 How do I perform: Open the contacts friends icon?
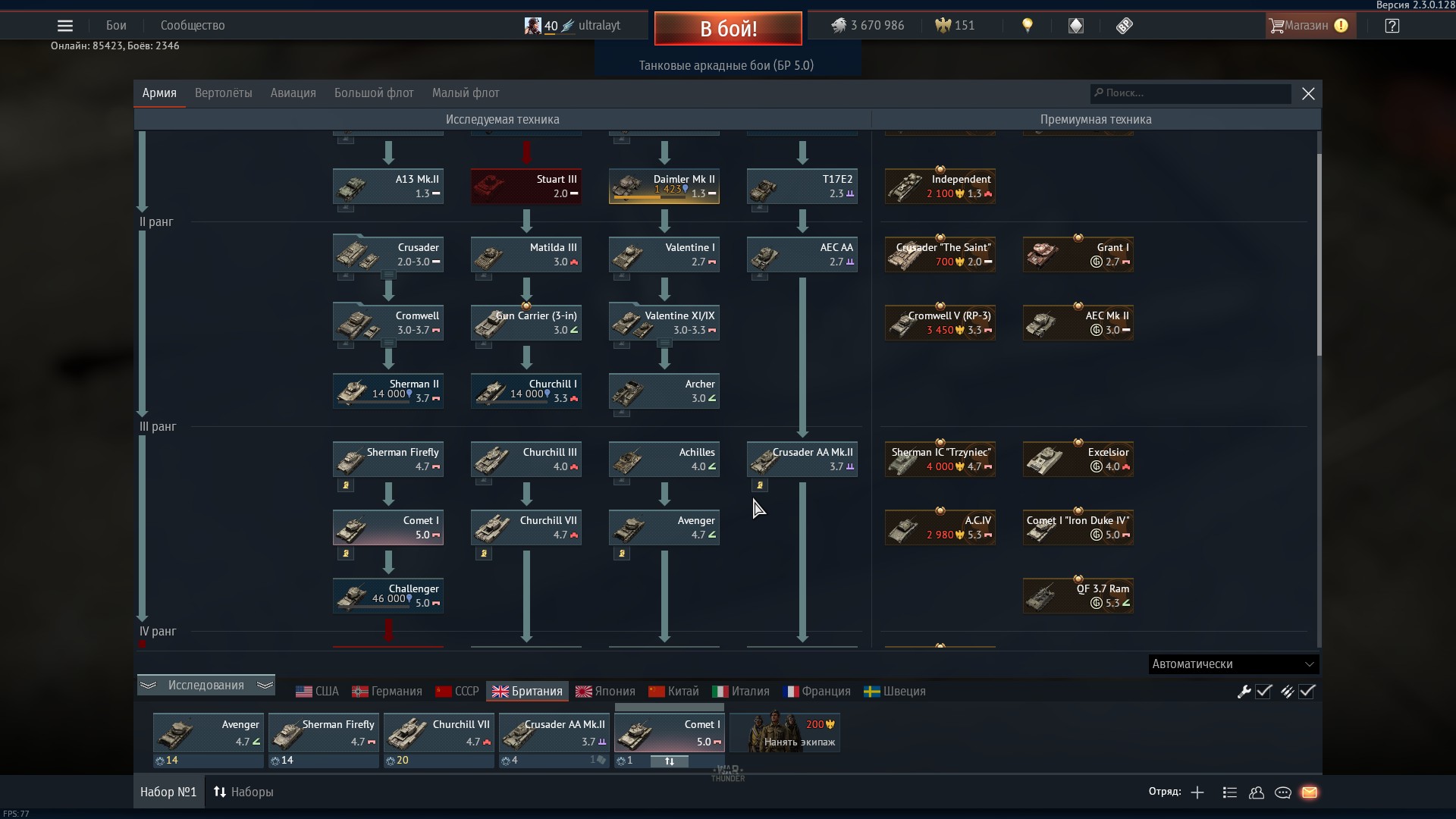(x=1257, y=792)
